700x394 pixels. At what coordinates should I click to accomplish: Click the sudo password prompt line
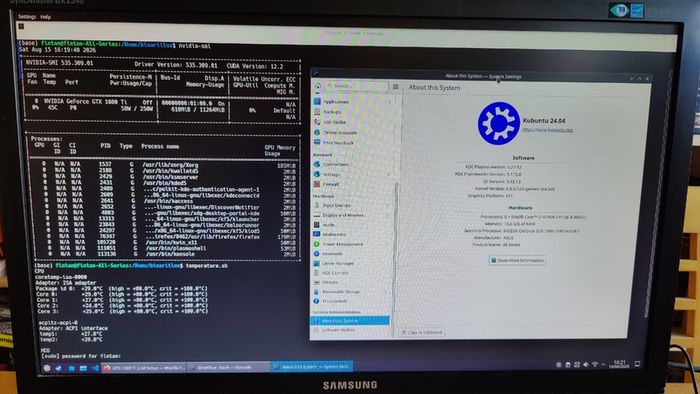tap(81, 356)
